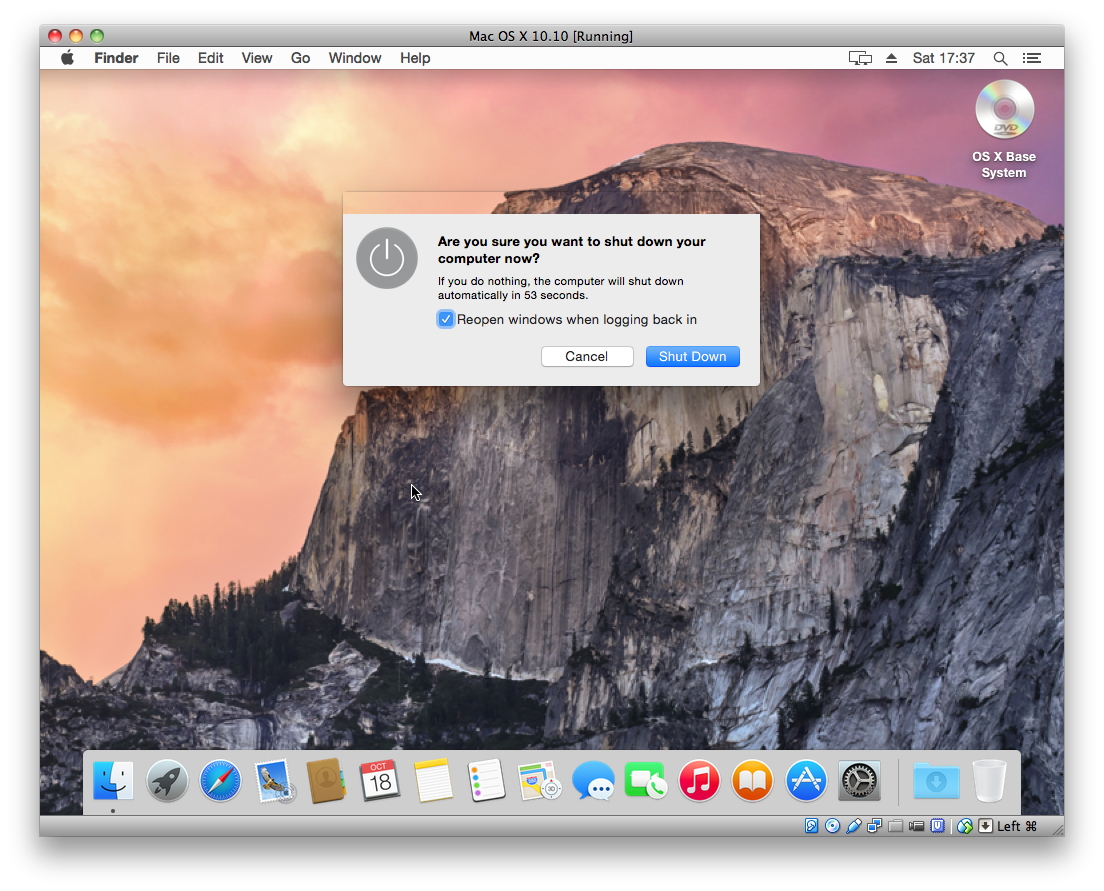
Task: Click VirtualBox CPU virtualization chip indicator
Action: click(937, 825)
